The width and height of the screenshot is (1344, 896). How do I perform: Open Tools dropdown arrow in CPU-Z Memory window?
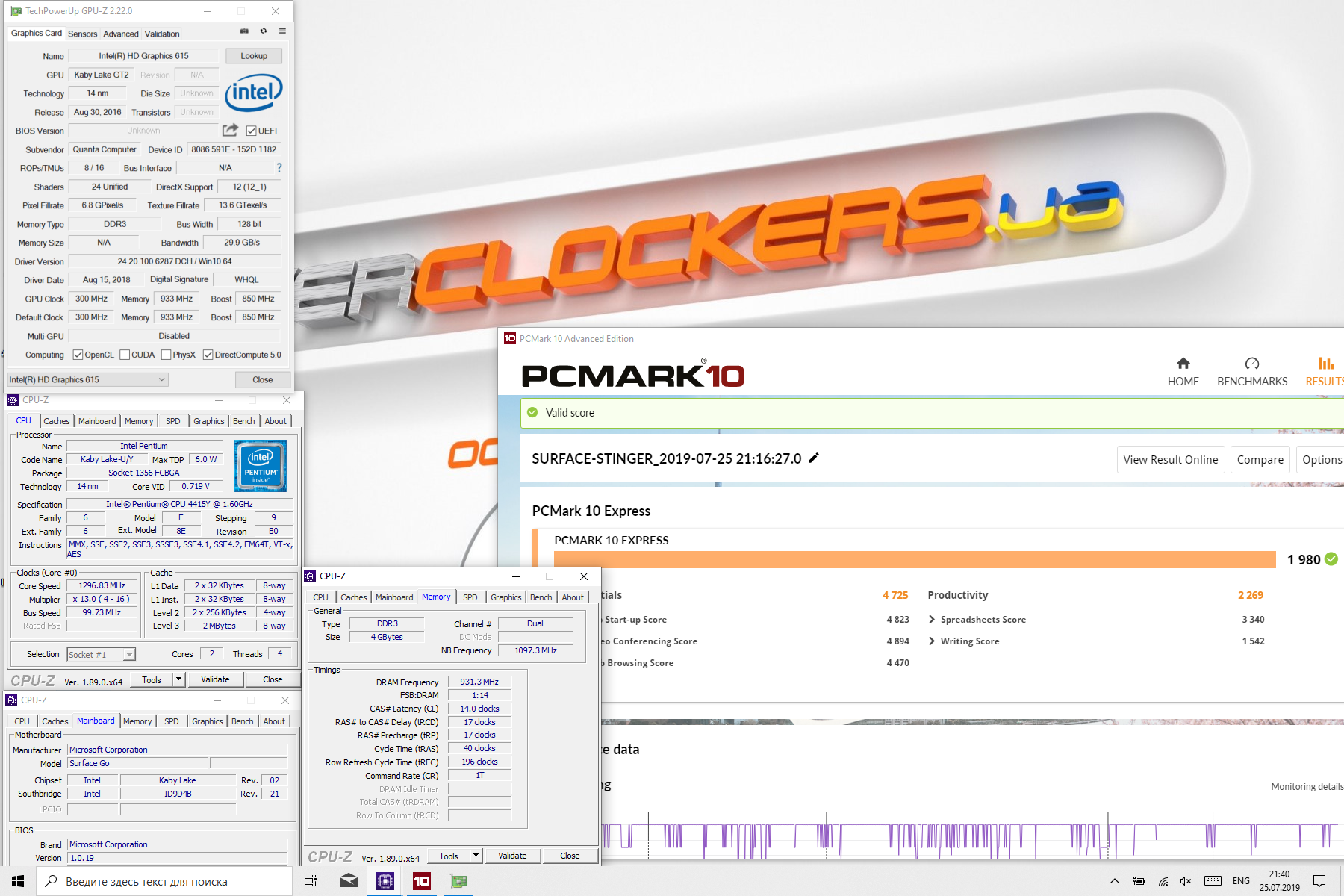tap(476, 855)
